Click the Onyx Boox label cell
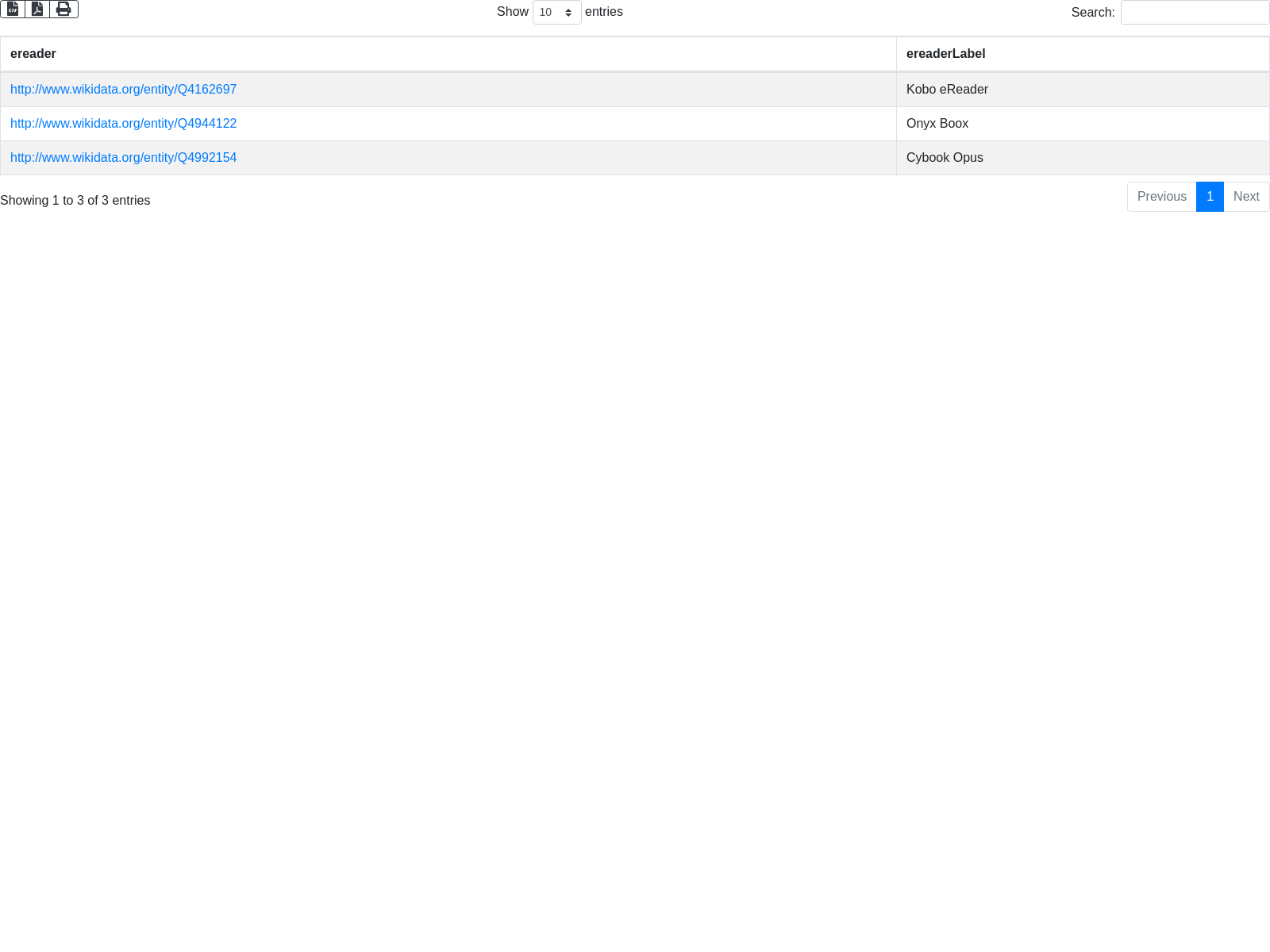Viewport: 1270px width, 952px height. (937, 124)
